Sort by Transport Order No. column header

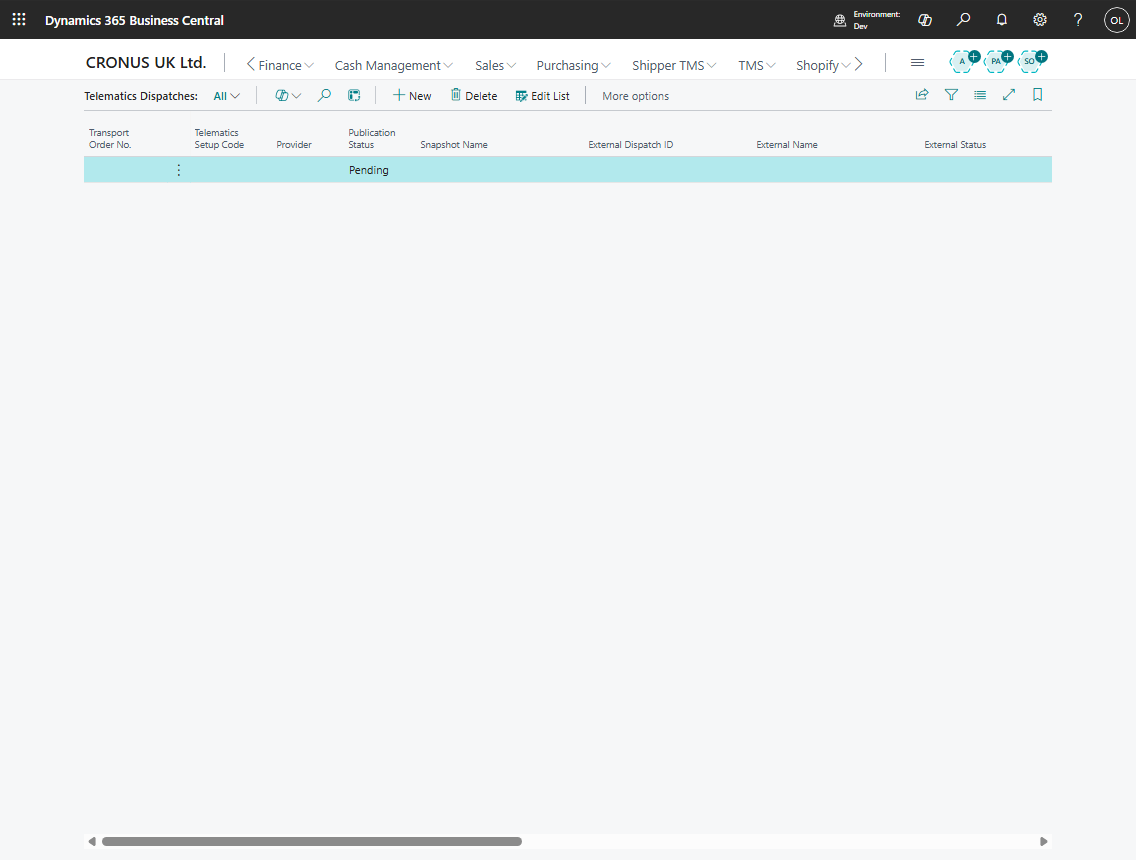click(x=110, y=138)
